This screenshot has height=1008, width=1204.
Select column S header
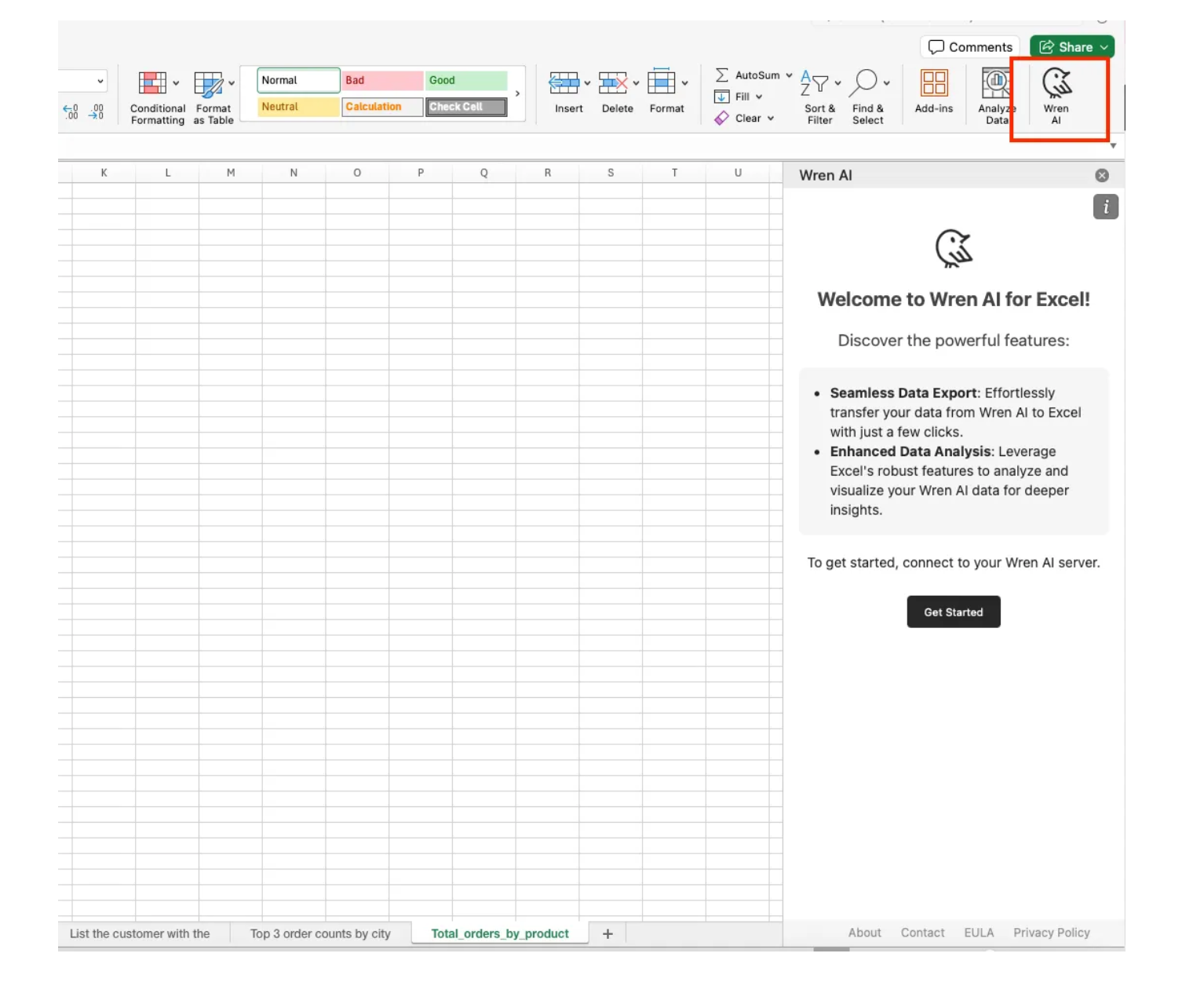(611, 173)
